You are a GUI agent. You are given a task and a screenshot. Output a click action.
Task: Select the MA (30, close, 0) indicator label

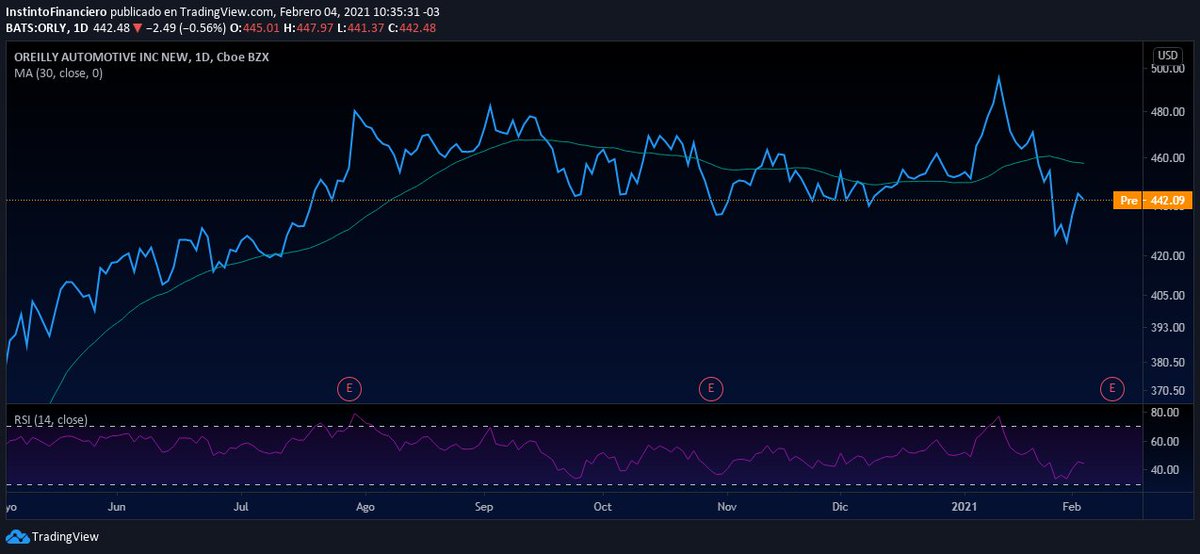pos(58,73)
